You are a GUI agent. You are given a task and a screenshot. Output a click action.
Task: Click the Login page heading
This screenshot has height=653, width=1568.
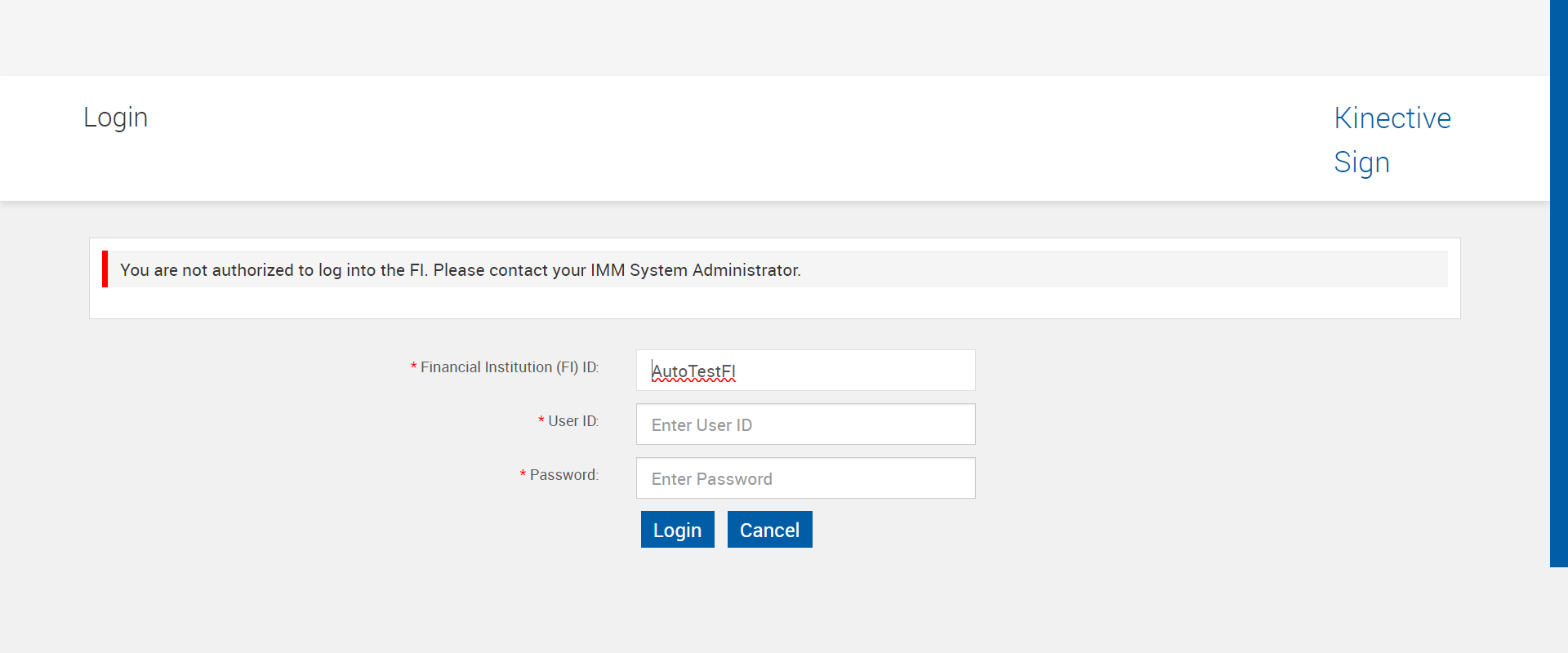115,118
